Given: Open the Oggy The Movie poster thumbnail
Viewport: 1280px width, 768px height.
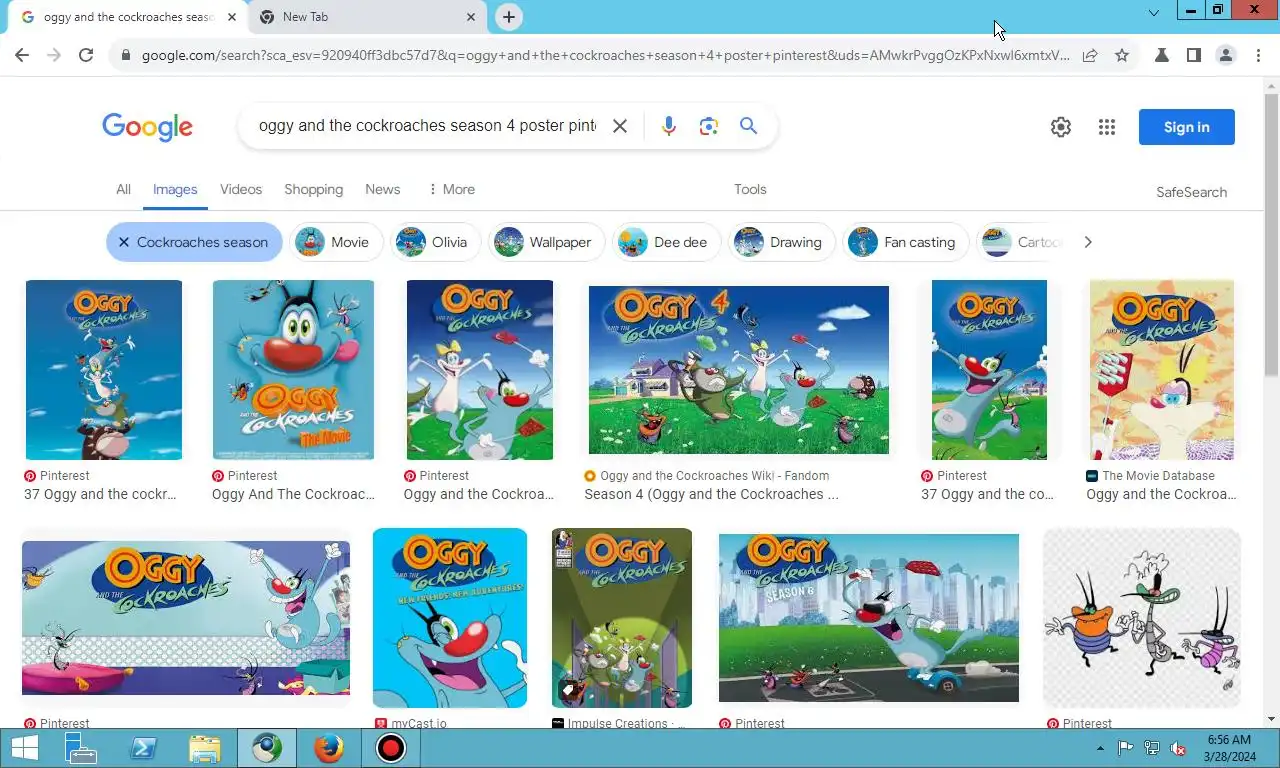Looking at the screenshot, I should click(x=293, y=370).
